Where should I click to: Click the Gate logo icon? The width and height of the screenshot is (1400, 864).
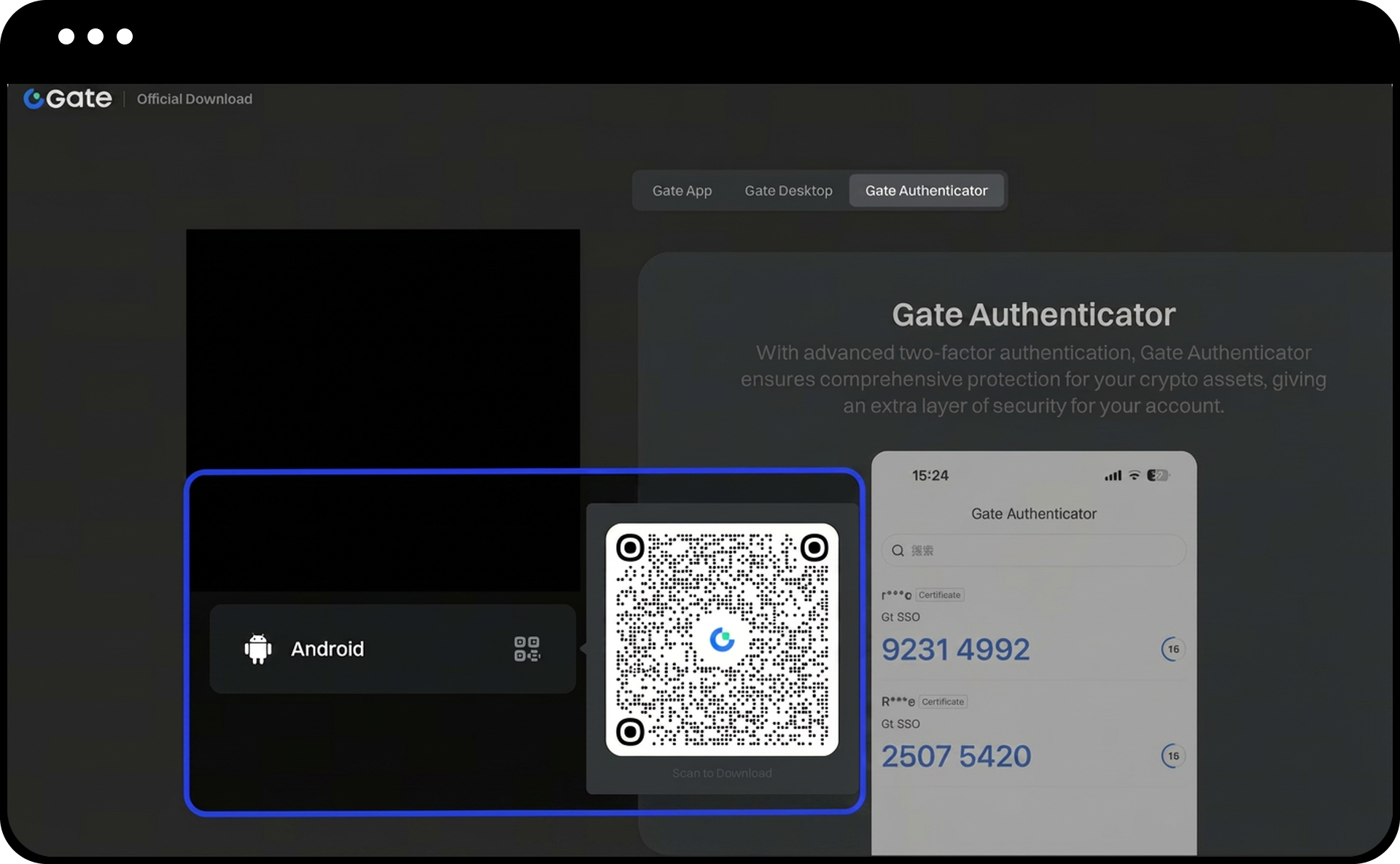[34, 98]
